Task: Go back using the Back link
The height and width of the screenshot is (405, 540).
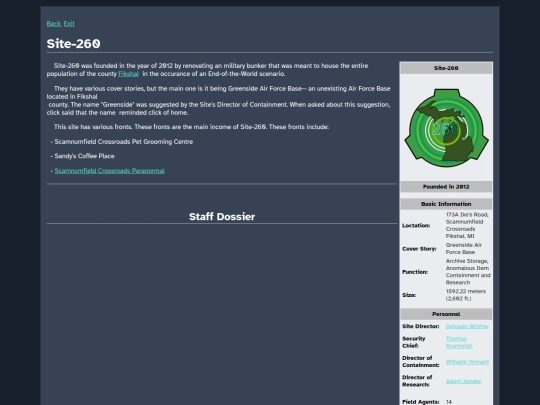Action: (53, 24)
